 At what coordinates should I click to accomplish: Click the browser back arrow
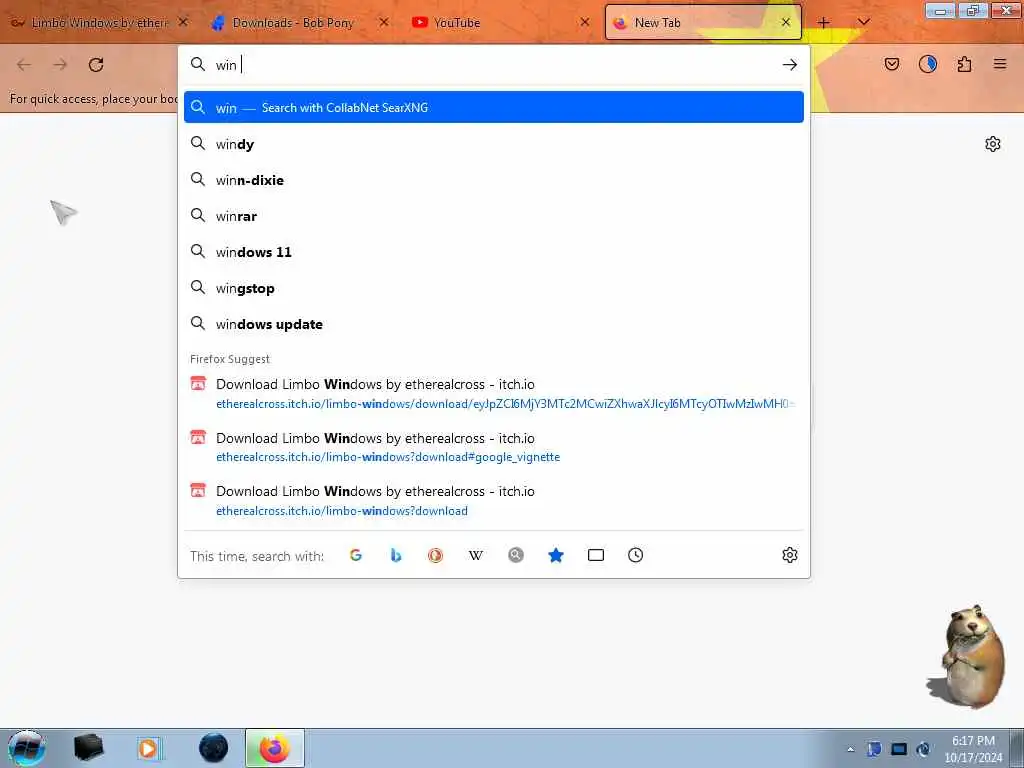[24, 65]
